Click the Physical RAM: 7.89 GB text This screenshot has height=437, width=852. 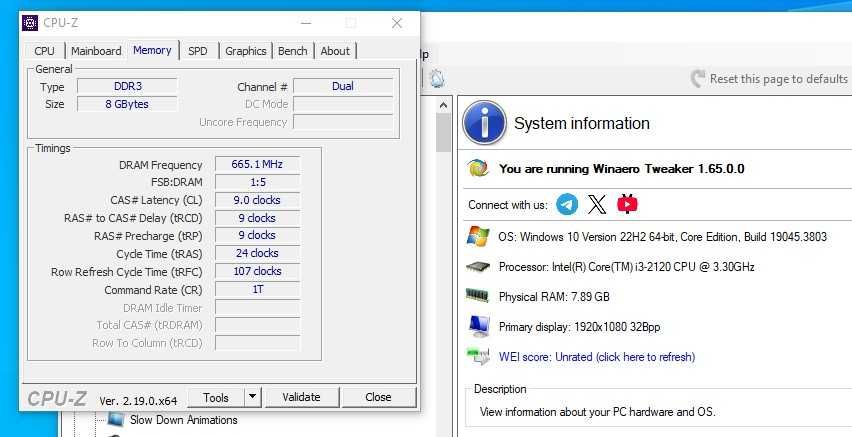554,297
